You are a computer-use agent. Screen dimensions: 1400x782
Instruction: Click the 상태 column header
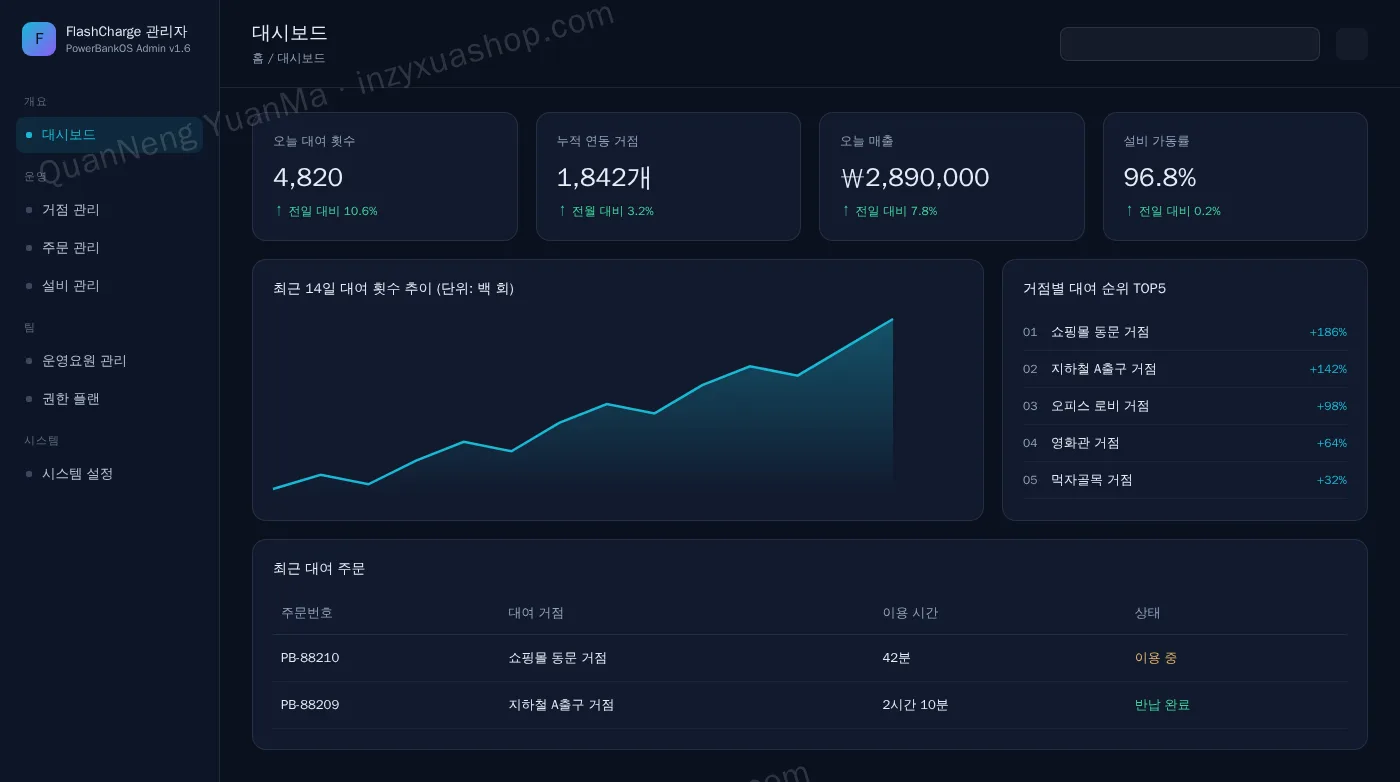1147,613
